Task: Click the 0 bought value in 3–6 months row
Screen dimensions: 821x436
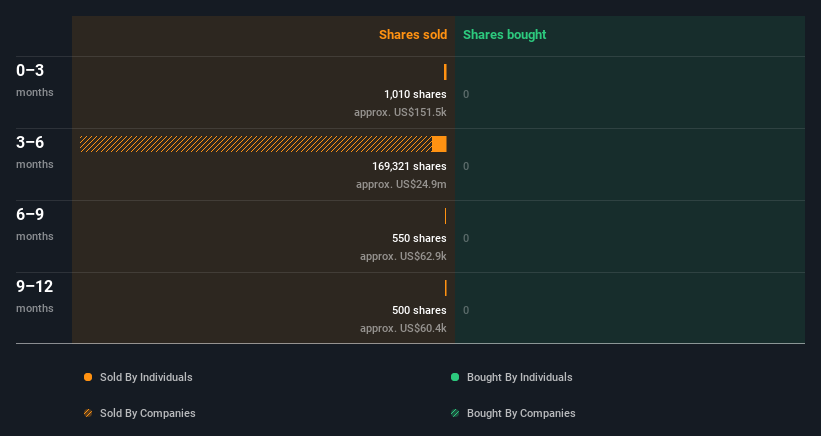Action: click(466, 166)
